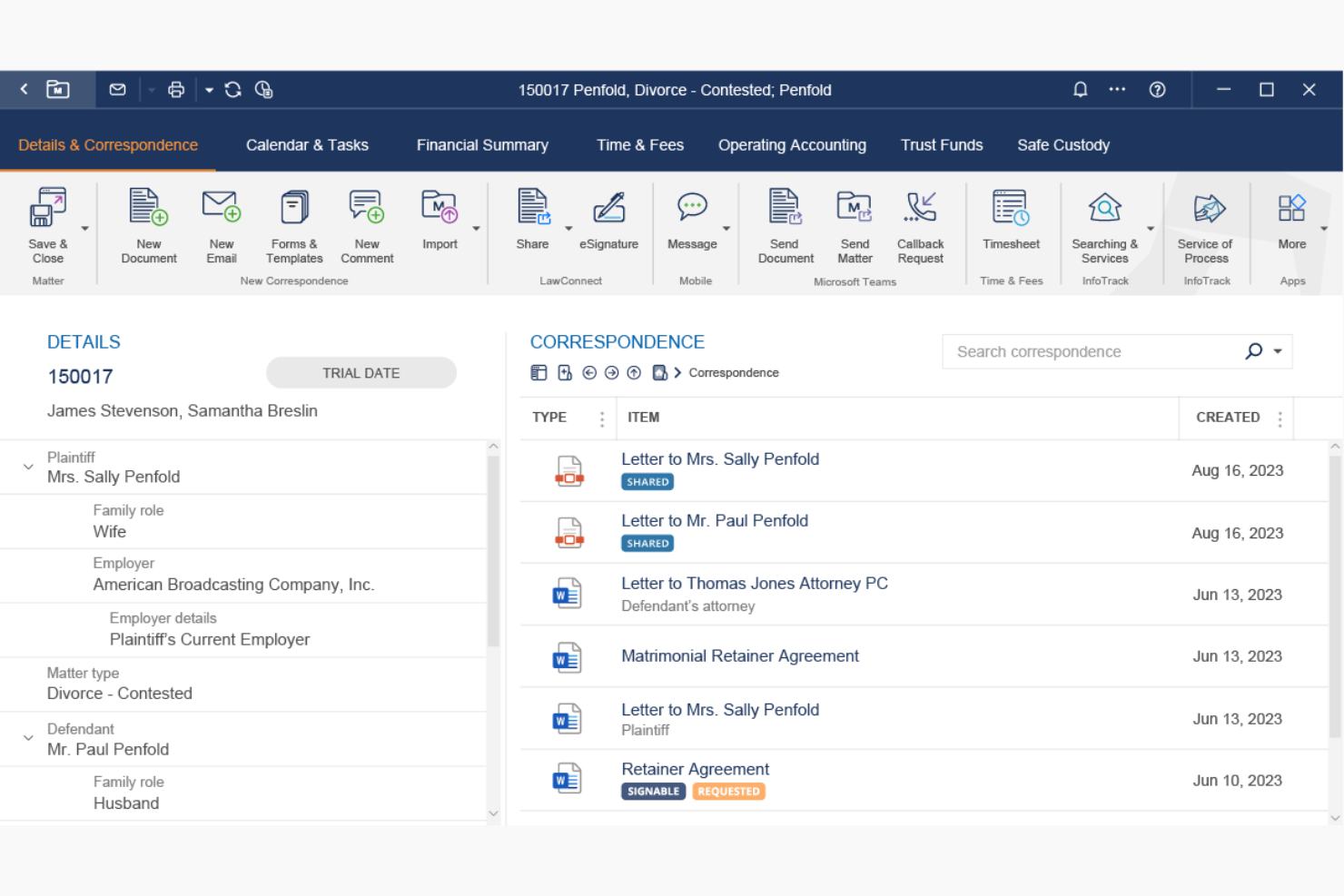The height and width of the screenshot is (896, 1344).
Task: Switch to Operating Accounting tab
Action: pos(792,145)
